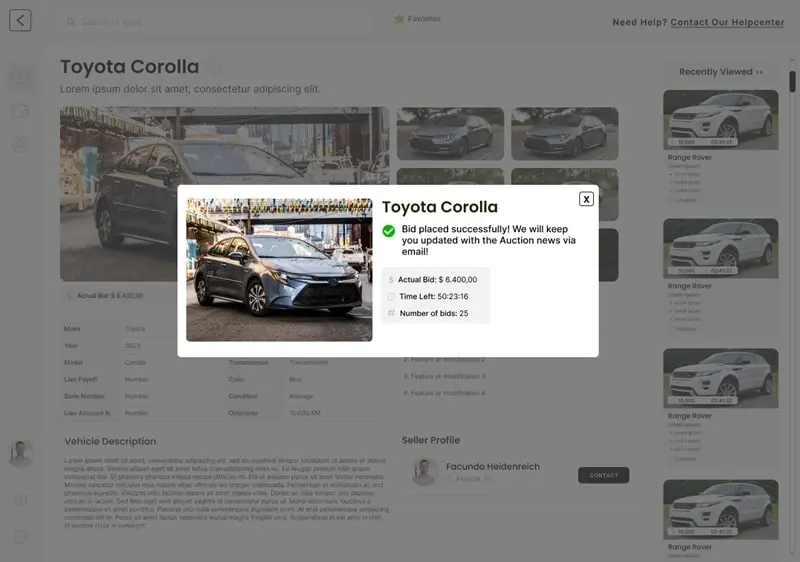This screenshot has height=562, width=800.
Task: Focus the 'Search or type' field
Action: pos(214,22)
